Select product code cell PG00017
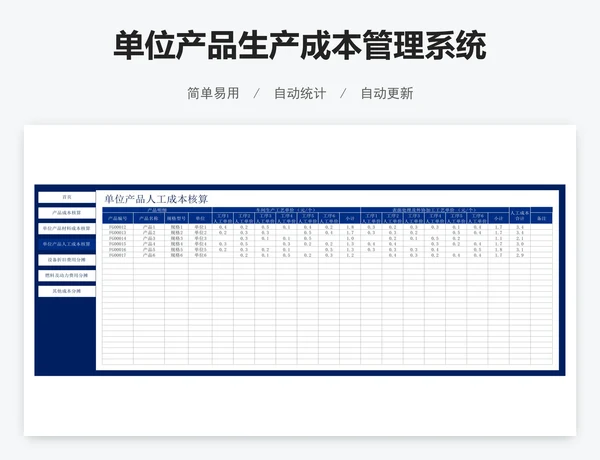The height and width of the screenshot is (460, 600). [x=118, y=255]
